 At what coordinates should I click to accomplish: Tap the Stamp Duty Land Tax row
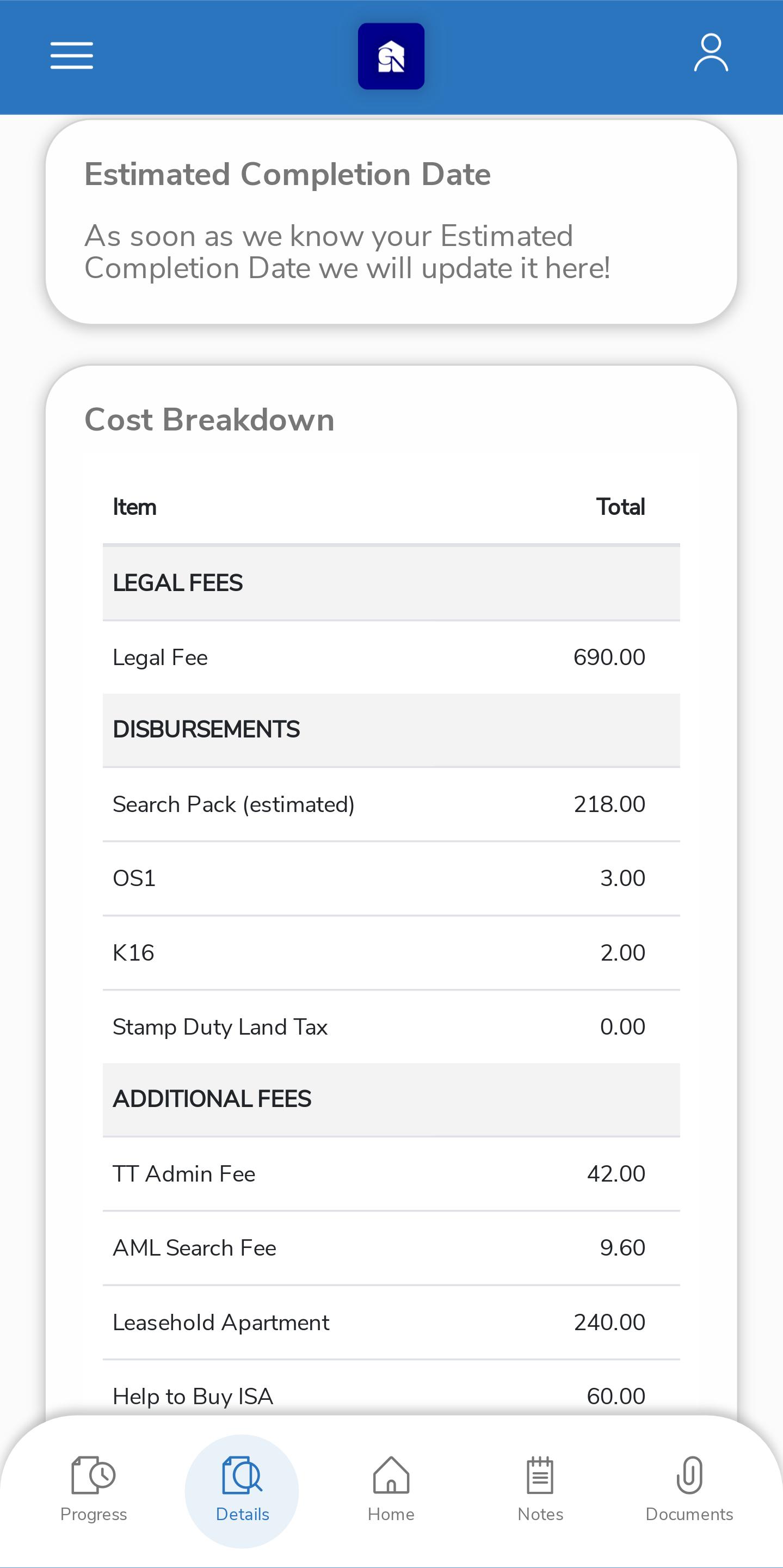391,1027
